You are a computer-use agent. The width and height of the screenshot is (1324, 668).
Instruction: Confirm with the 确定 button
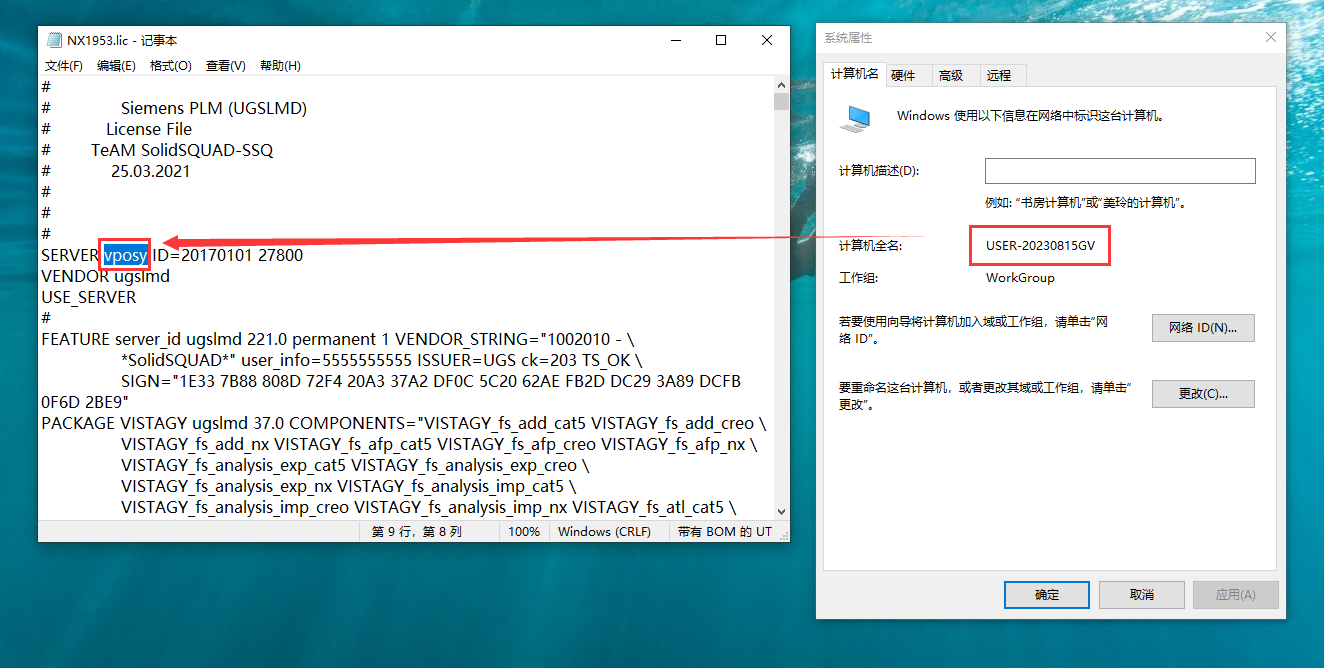coord(1047,595)
